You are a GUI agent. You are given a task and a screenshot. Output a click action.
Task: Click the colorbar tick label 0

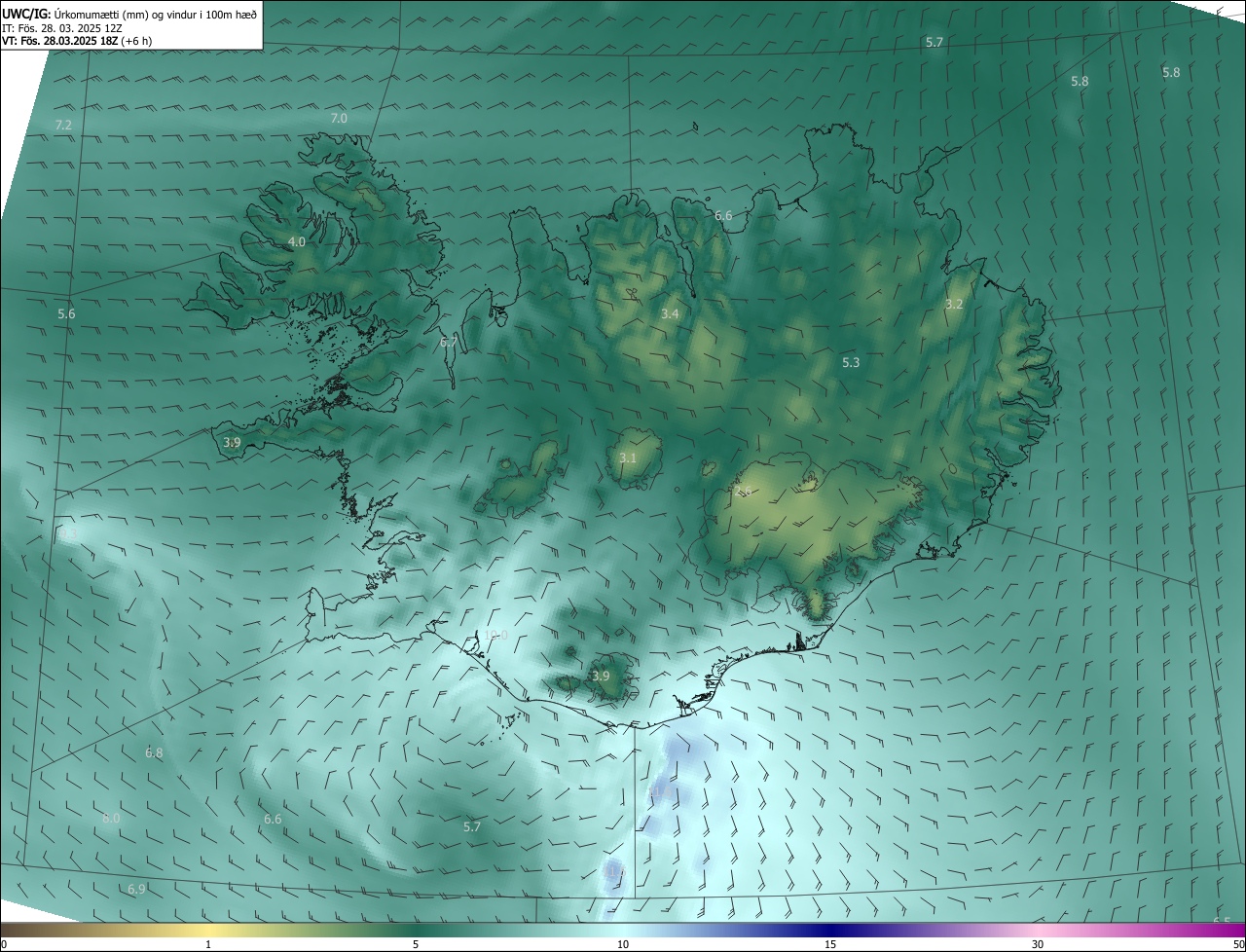point(4,944)
